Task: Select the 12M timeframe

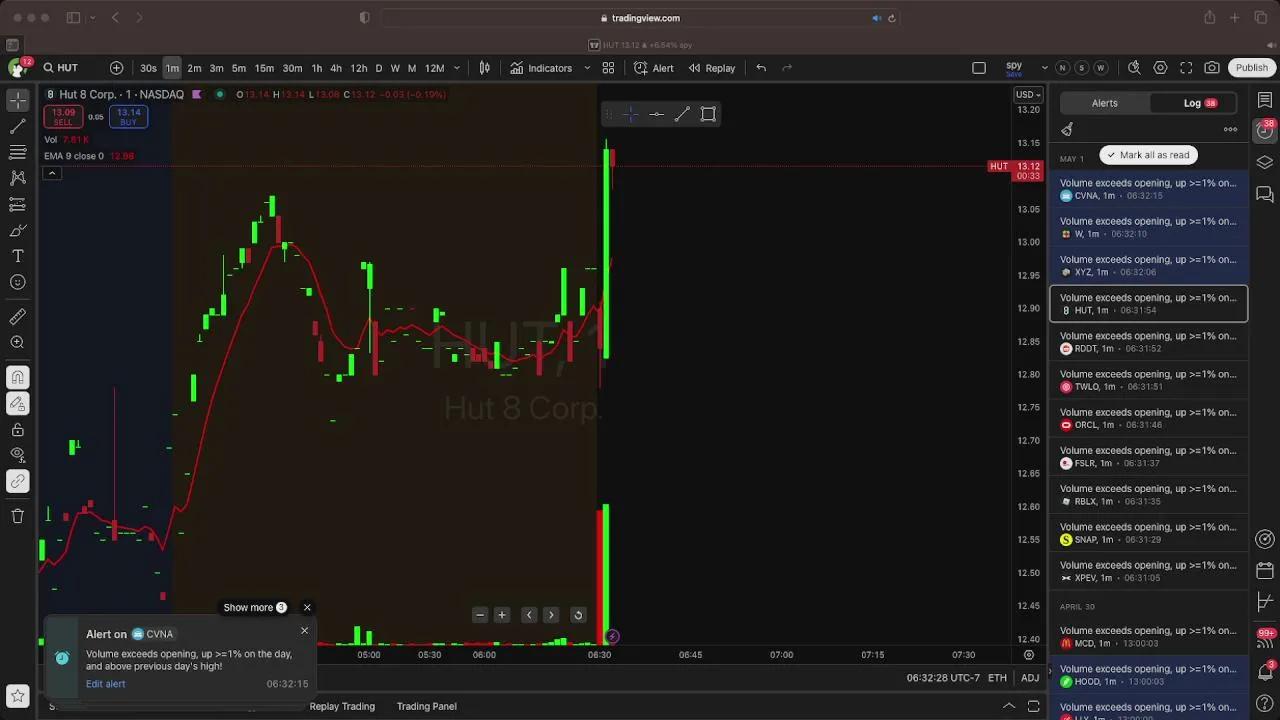Action: (x=434, y=68)
